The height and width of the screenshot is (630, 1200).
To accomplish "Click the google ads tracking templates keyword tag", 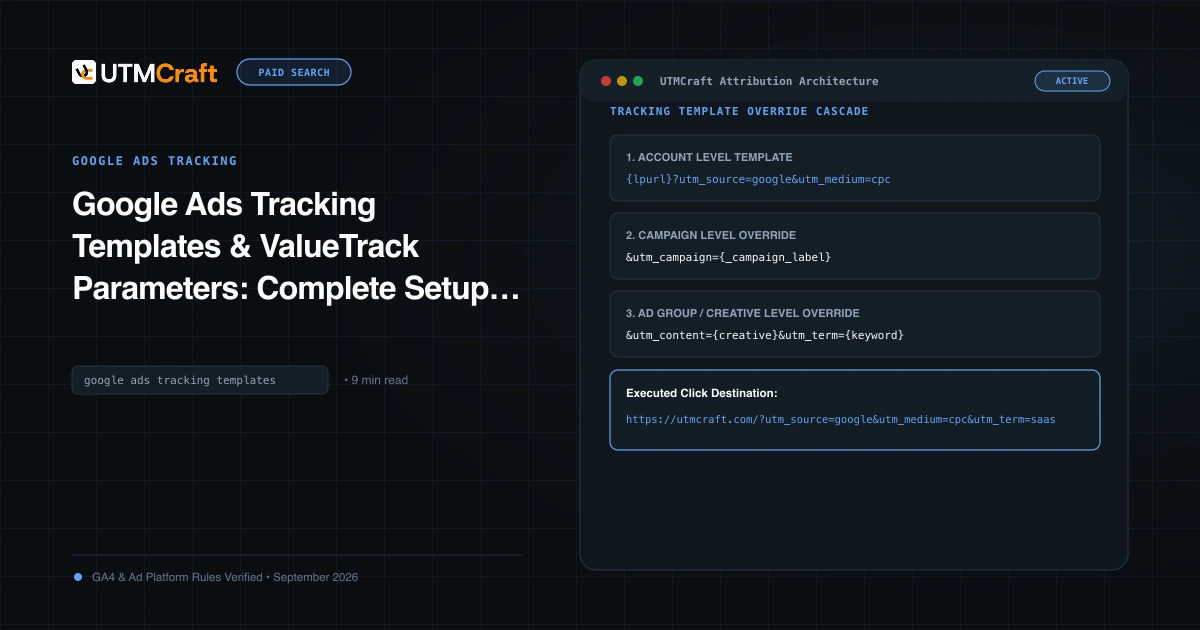I will click(x=200, y=380).
